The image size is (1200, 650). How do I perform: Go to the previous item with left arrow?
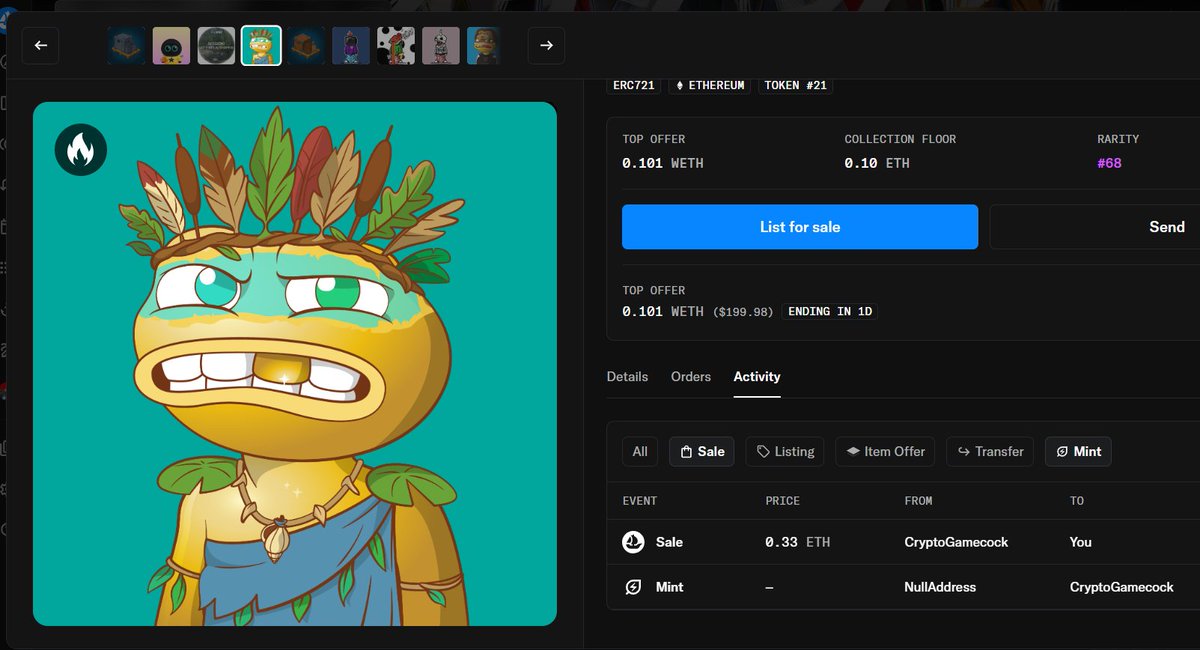point(41,45)
